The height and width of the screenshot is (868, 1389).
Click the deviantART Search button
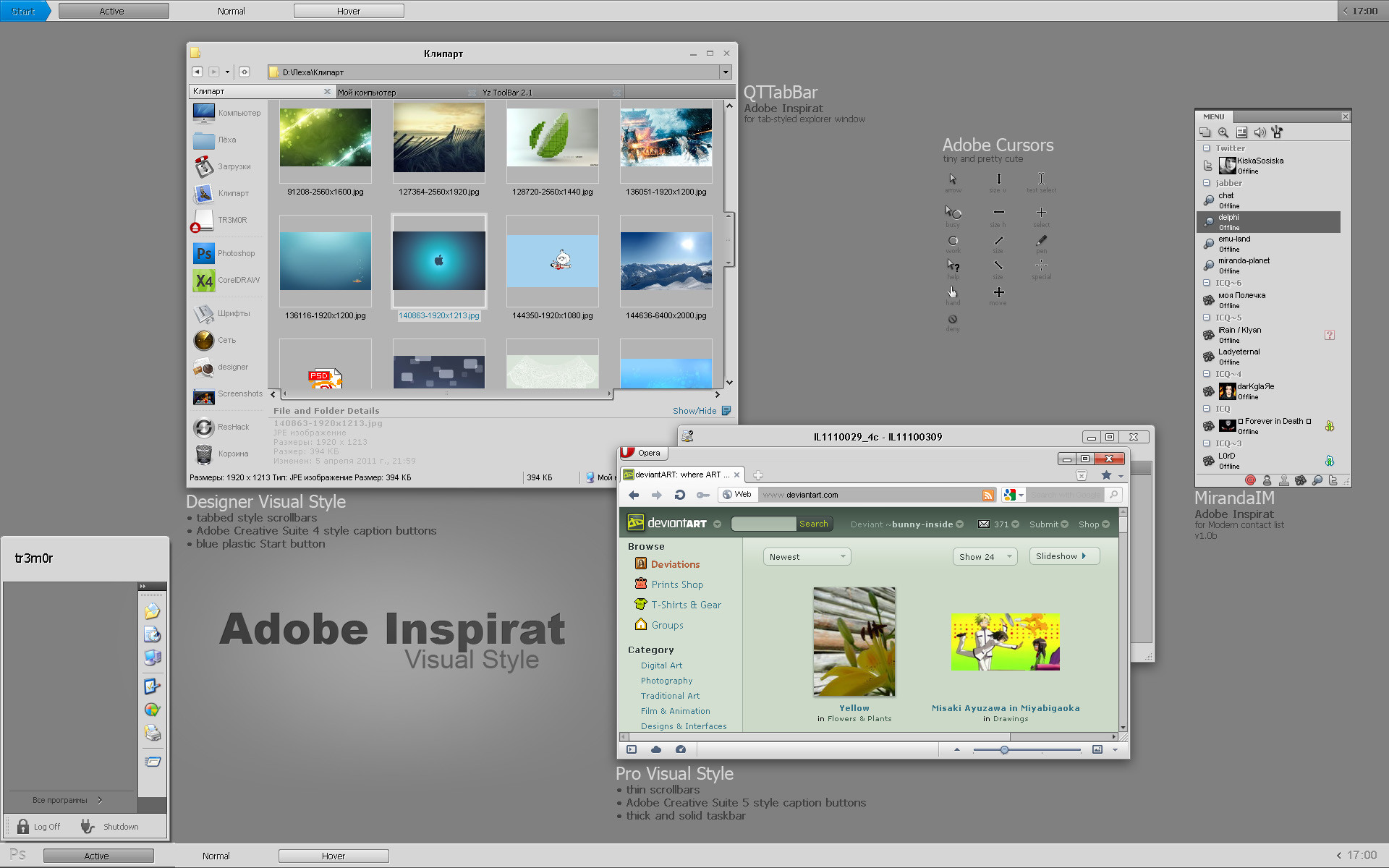pyautogui.click(x=814, y=524)
